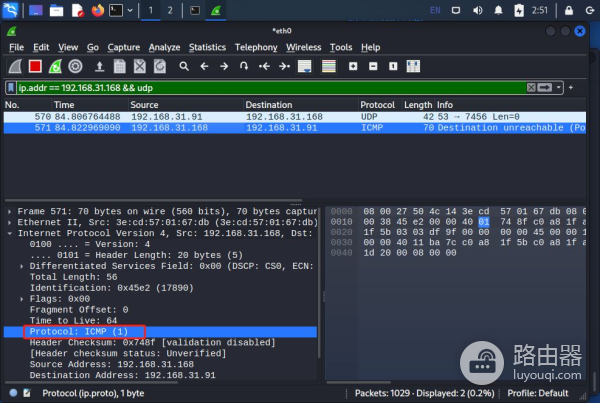This screenshot has width=600, height=403.
Task: Open the filter bookmark icon
Action: coord(11,87)
